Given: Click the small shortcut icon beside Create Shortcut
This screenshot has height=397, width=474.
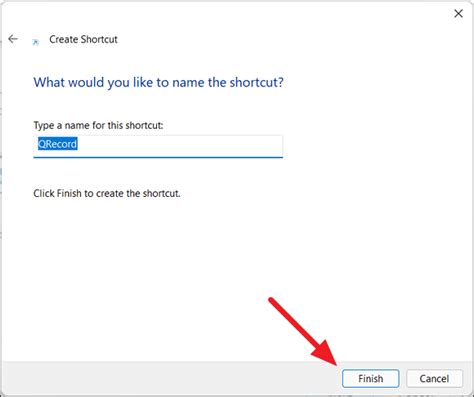Looking at the screenshot, I should click(35, 42).
